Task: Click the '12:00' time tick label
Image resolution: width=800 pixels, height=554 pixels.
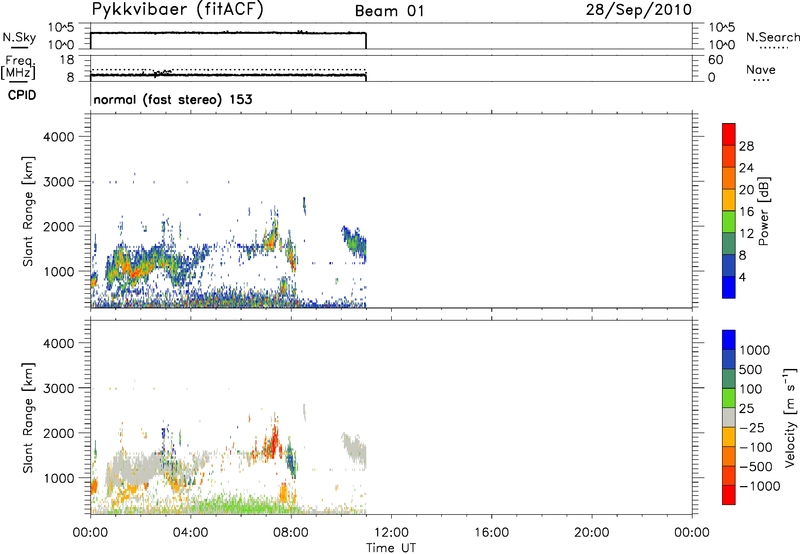Action: (x=391, y=533)
